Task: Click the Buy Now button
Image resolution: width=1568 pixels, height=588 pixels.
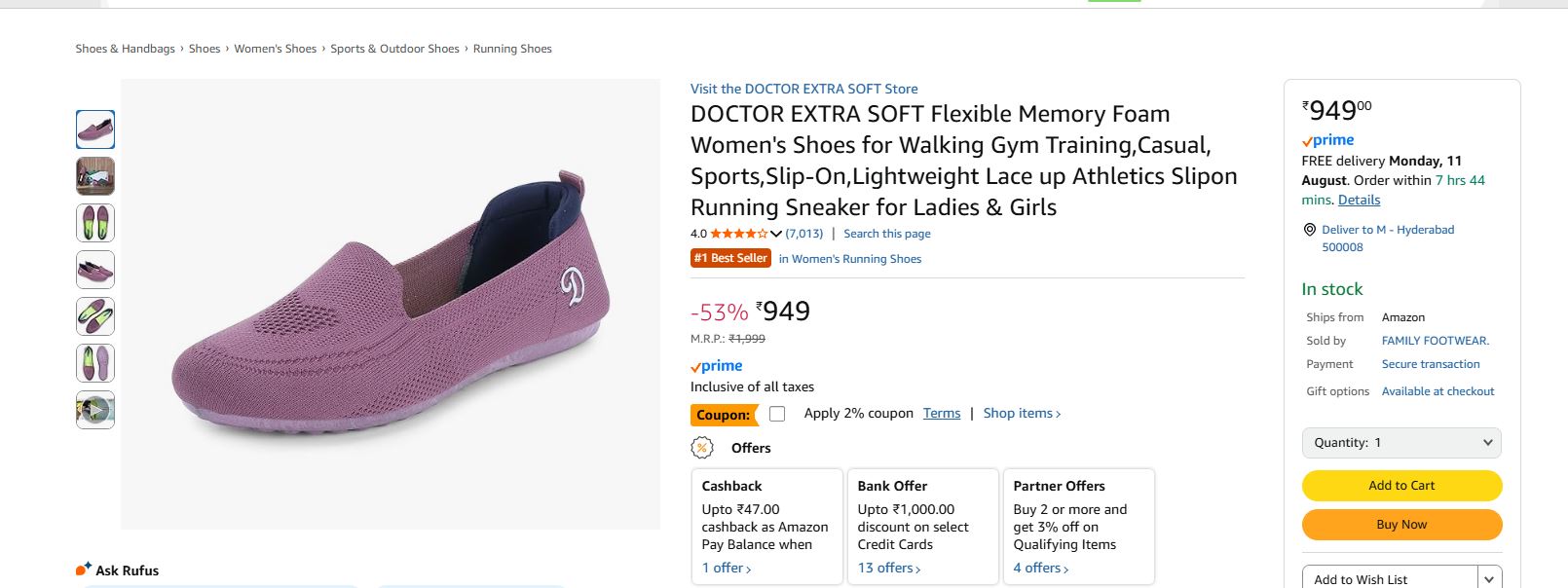Action: point(1400,524)
